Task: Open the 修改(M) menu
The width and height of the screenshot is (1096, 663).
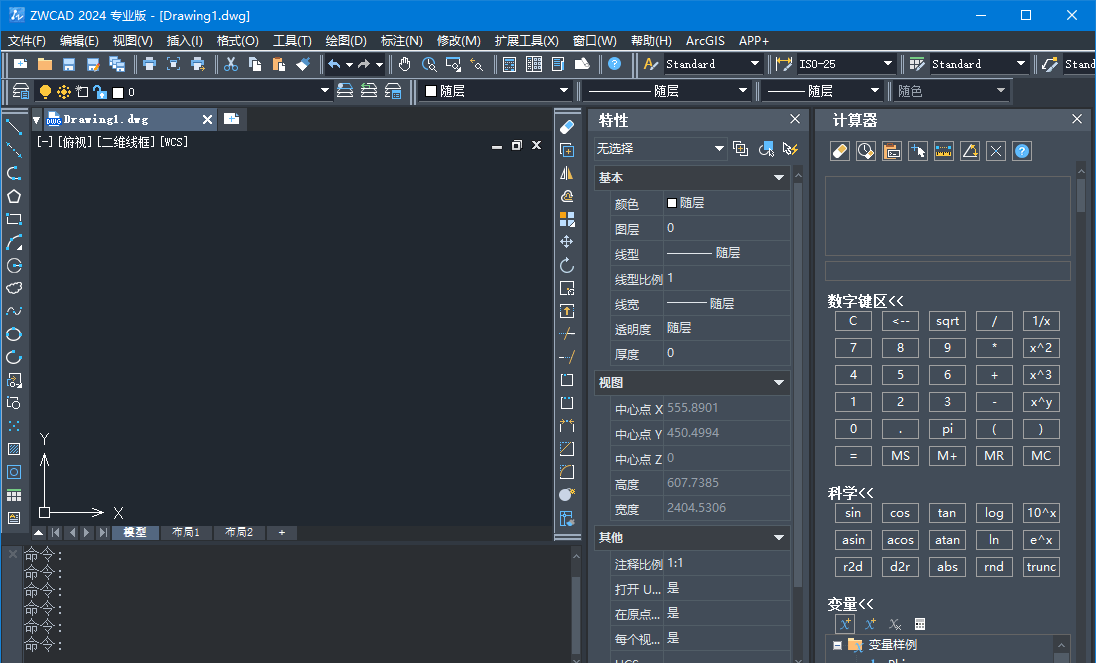Action: tap(459, 41)
